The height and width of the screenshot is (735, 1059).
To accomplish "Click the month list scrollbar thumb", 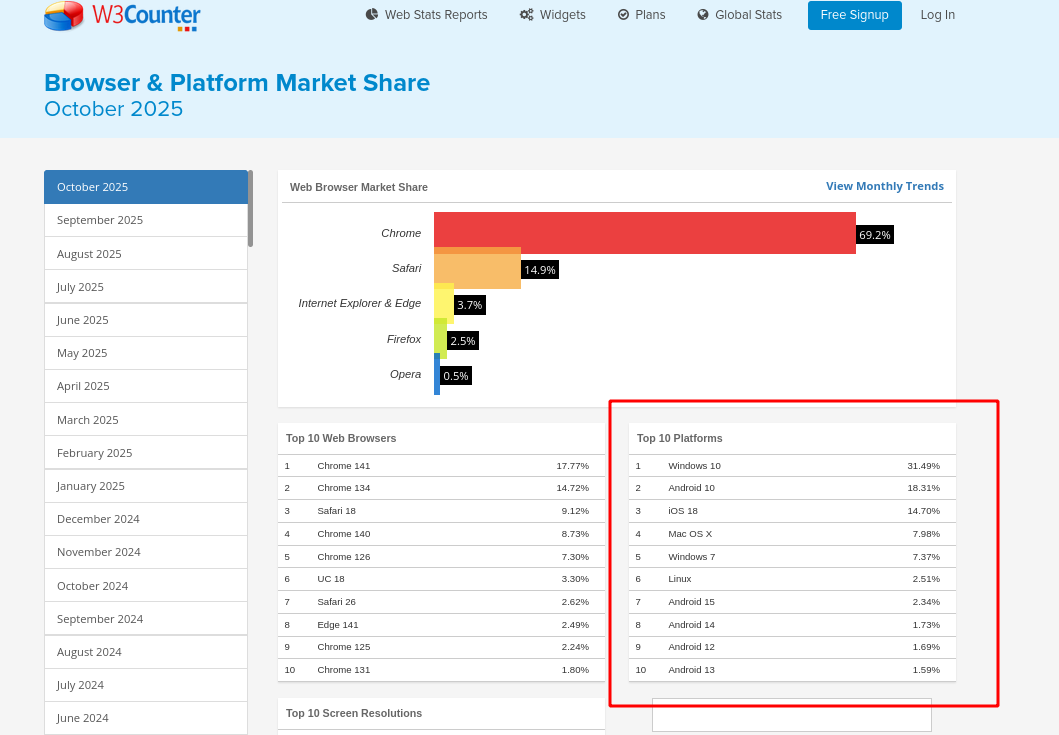I will click(x=250, y=208).
